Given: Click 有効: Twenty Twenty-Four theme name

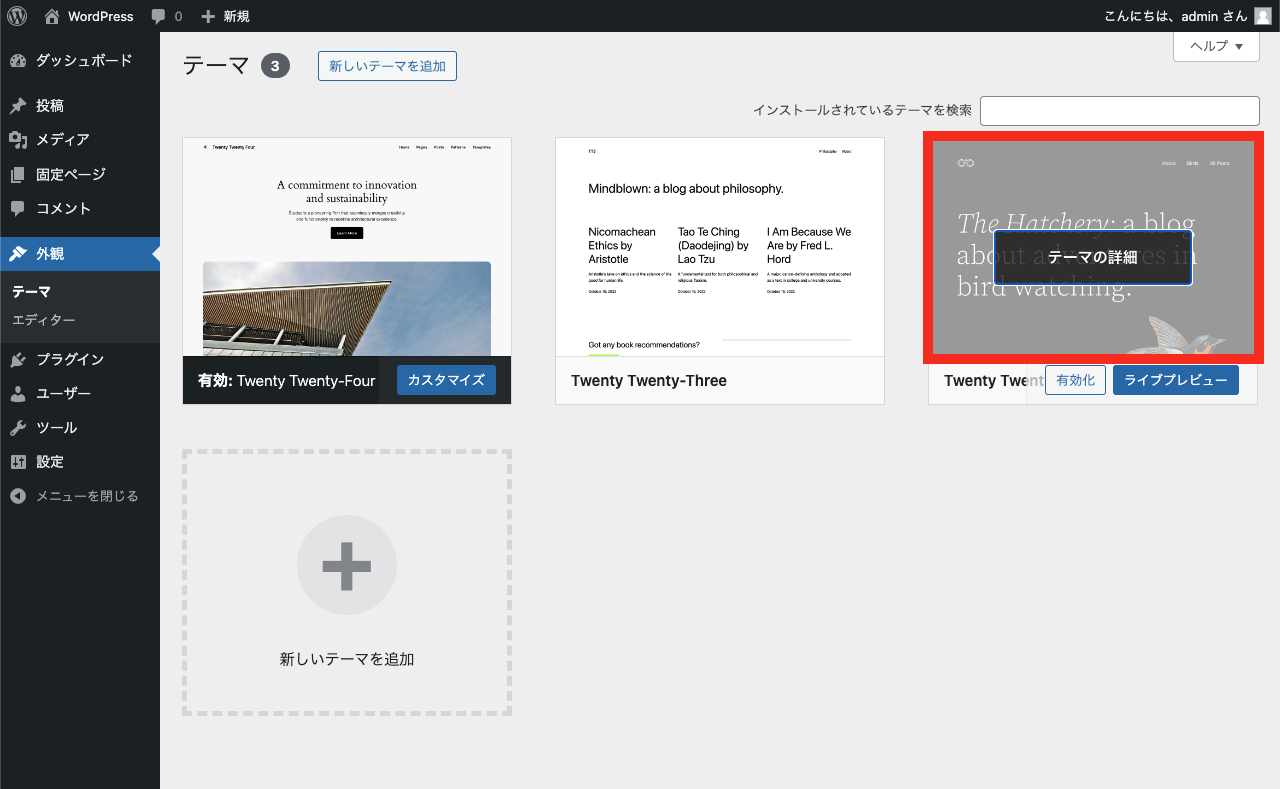Looking at the screenshot, I should tap(287, 381).
